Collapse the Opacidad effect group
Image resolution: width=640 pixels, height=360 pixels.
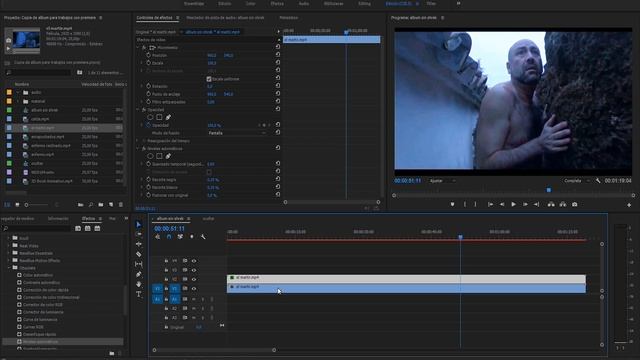(138, 110)
